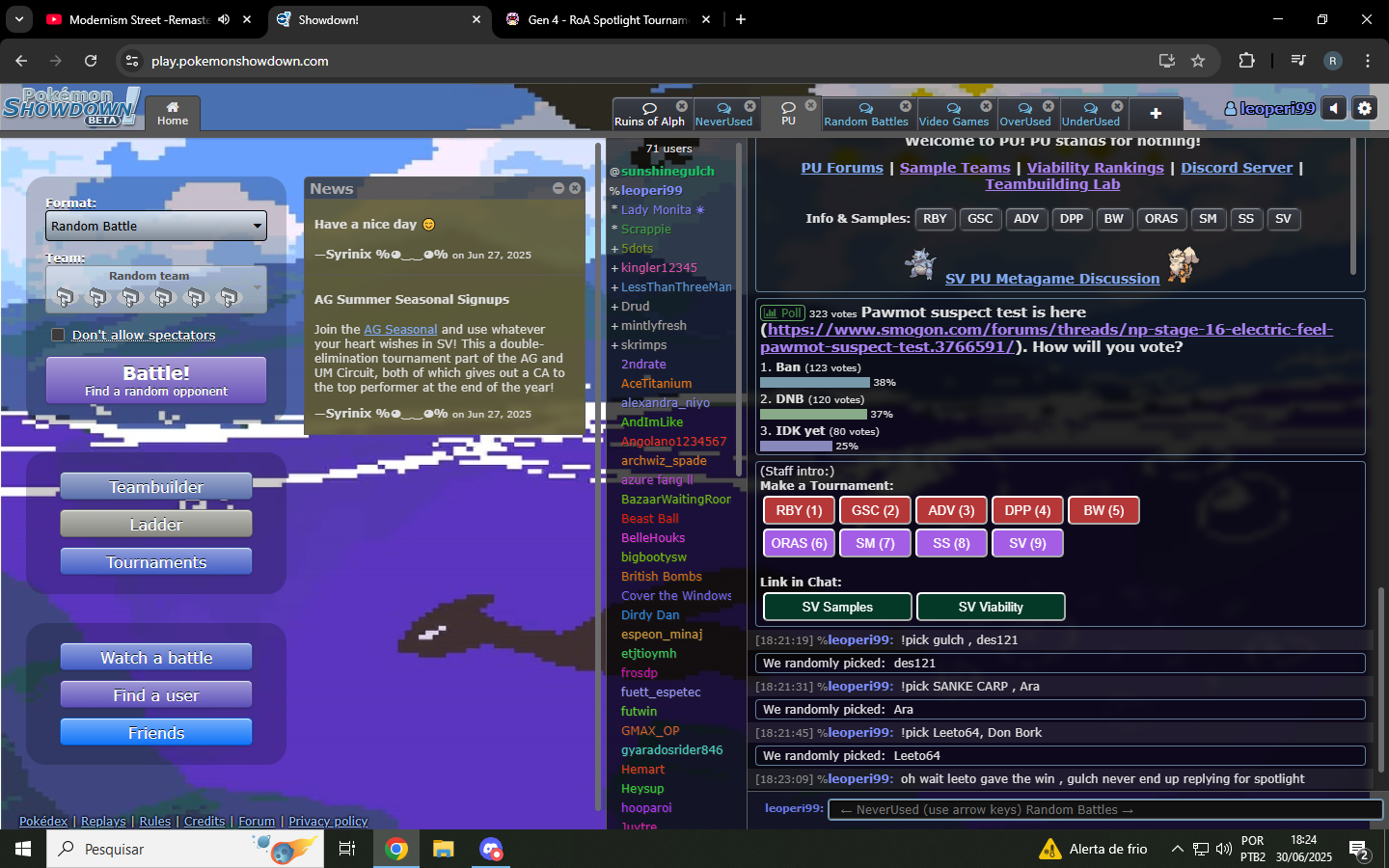Open the Tournaments button
Viewport: 1389px width, 868px height.
(x=156, y=561)
